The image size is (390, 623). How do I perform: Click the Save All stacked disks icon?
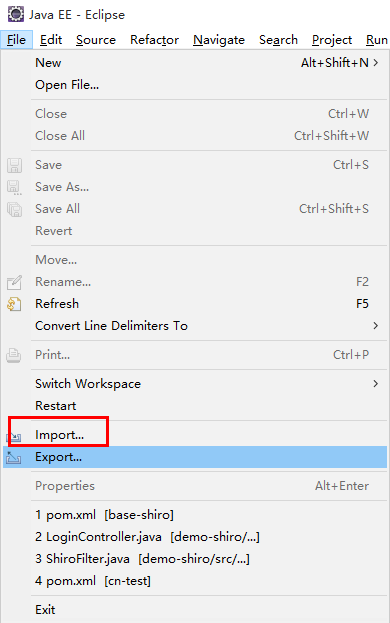pyautogui.click(x=14, y=209)
